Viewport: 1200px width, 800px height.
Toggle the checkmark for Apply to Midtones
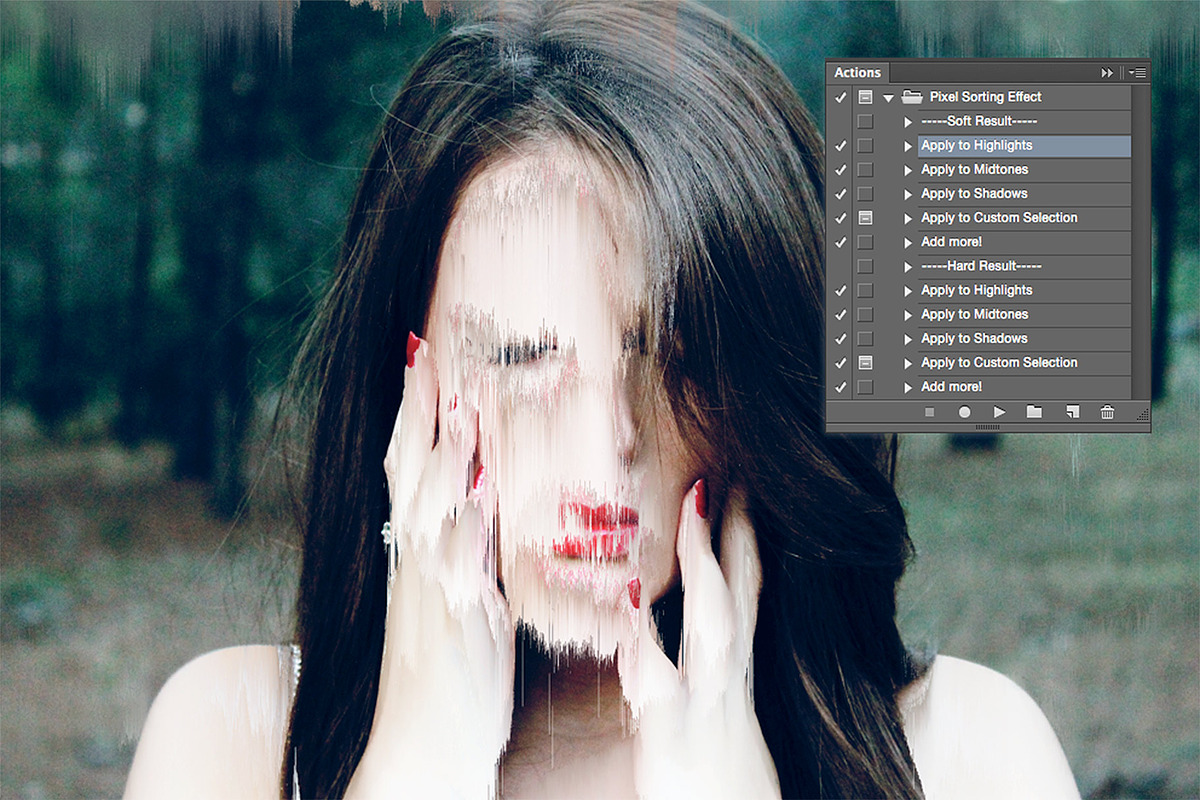[840, 169]
